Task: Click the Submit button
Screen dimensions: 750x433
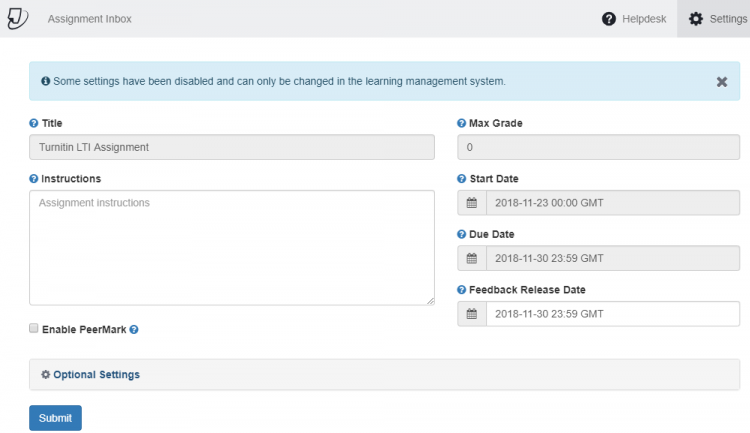Action: click(x=55, y=418)
